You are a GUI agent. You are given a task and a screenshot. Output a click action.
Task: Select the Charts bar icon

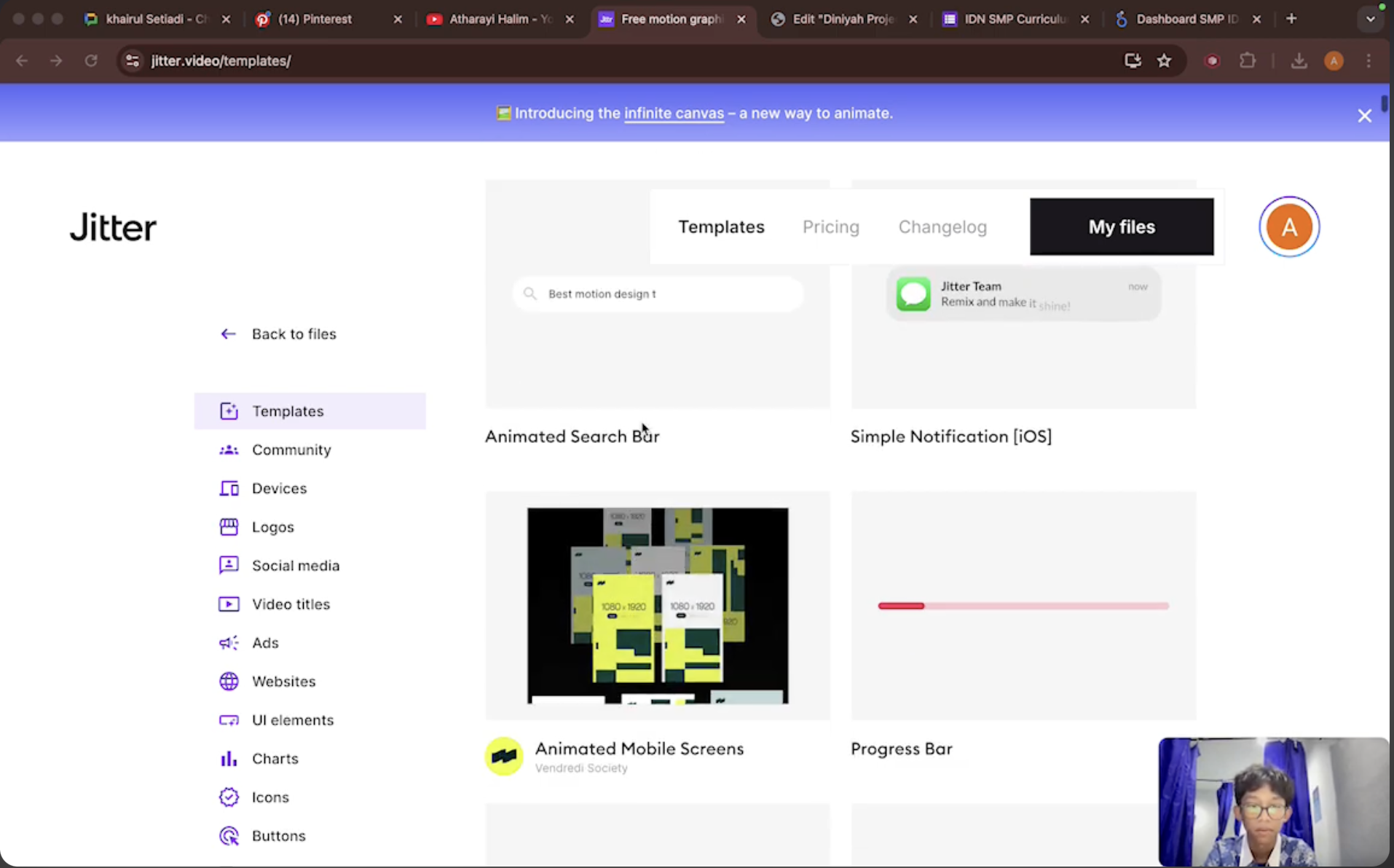(x=229, y=758)
